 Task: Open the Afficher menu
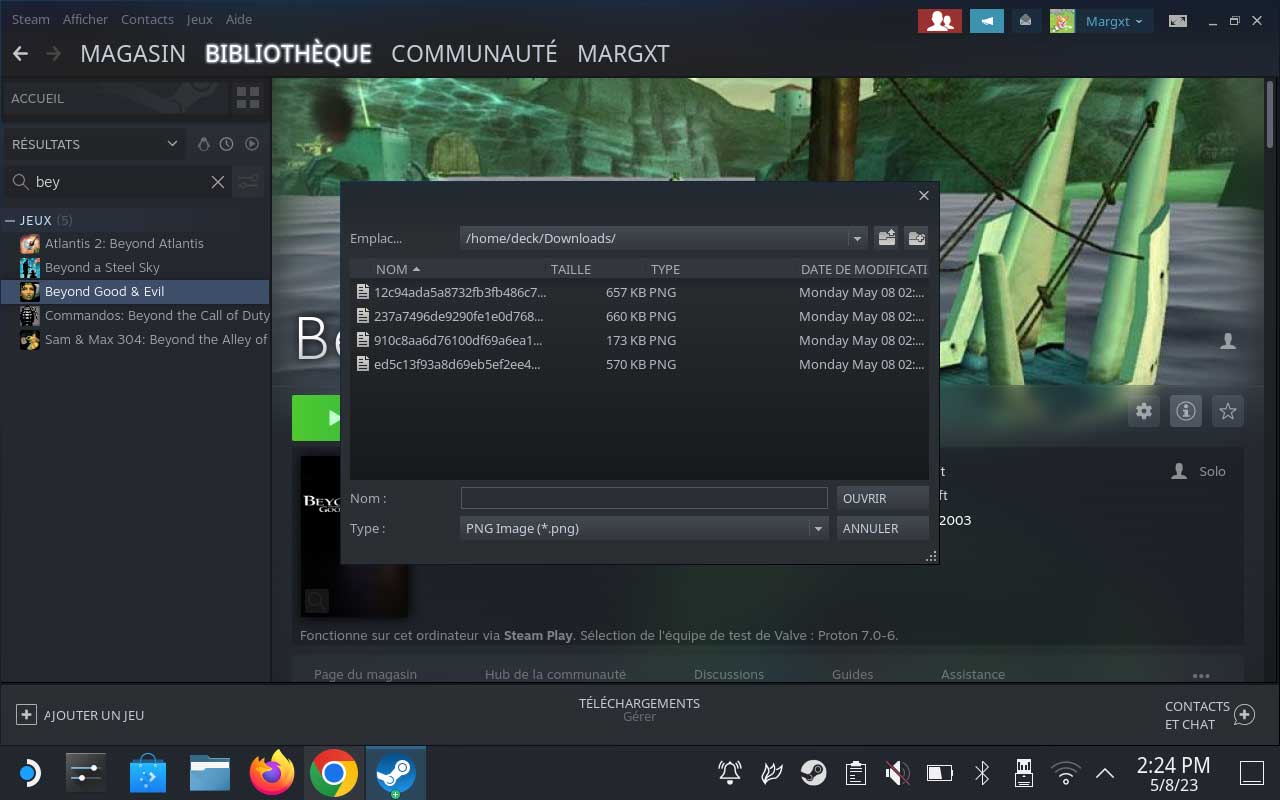tap(85, 20)
